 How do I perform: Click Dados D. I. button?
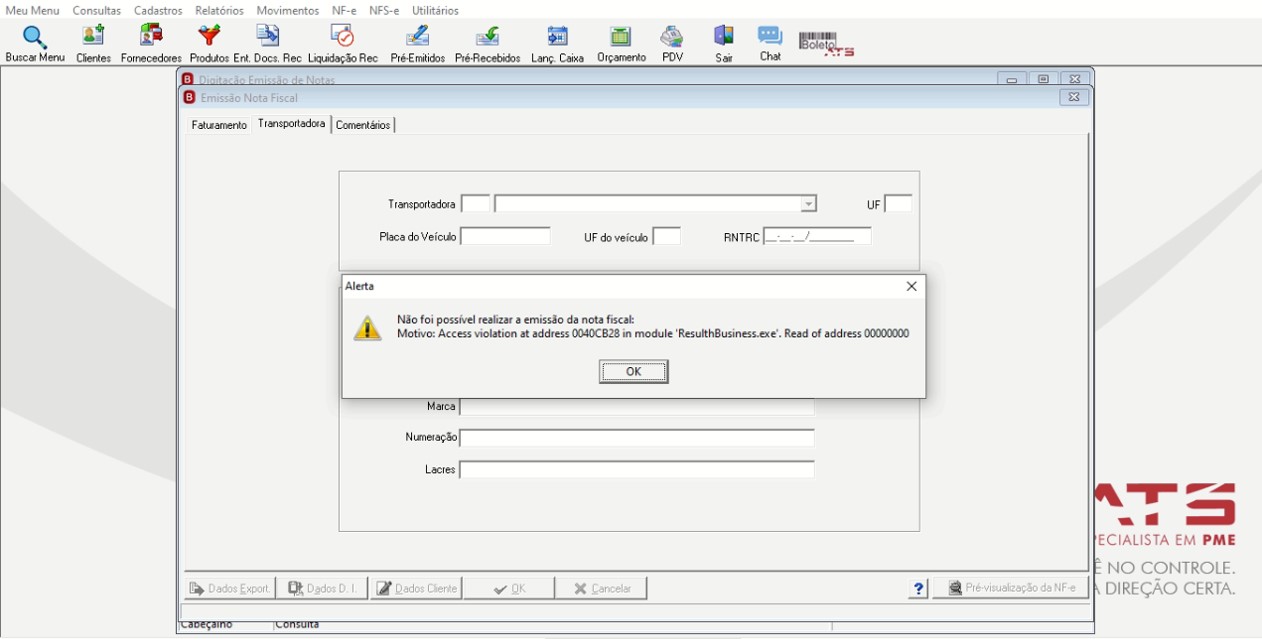[x=322, y=588]
